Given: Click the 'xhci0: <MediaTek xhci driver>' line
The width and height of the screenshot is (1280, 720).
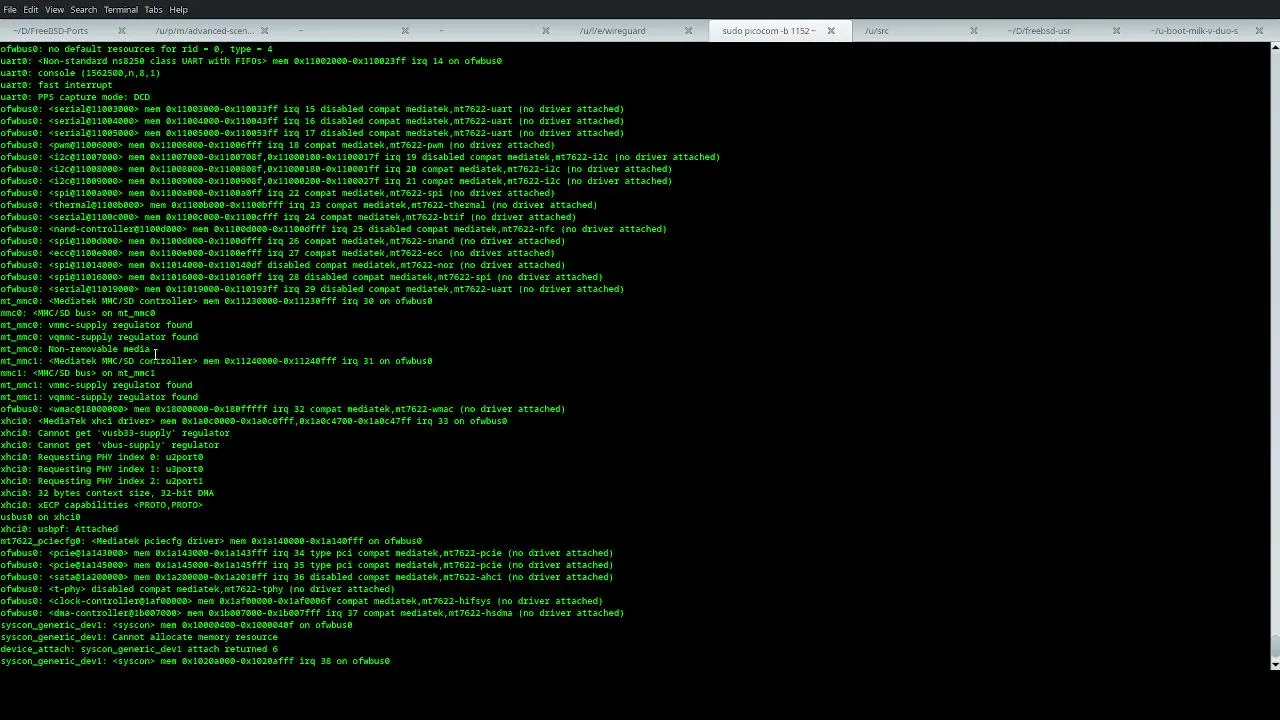Looking at the screenshot, I should 253,421.
